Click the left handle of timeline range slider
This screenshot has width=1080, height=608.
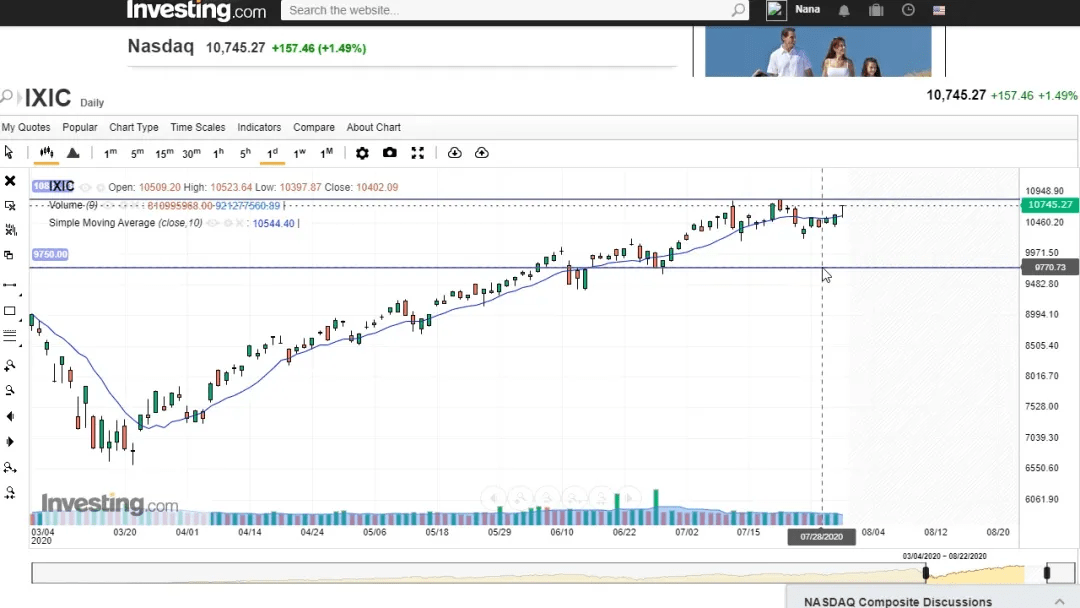pos(926,573)
